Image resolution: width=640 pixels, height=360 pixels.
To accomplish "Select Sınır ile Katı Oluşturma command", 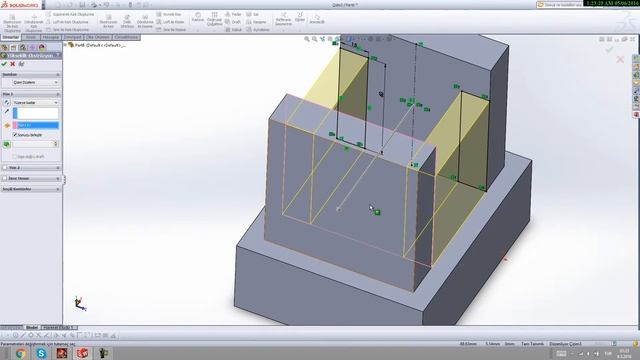I will pos(67,30).
